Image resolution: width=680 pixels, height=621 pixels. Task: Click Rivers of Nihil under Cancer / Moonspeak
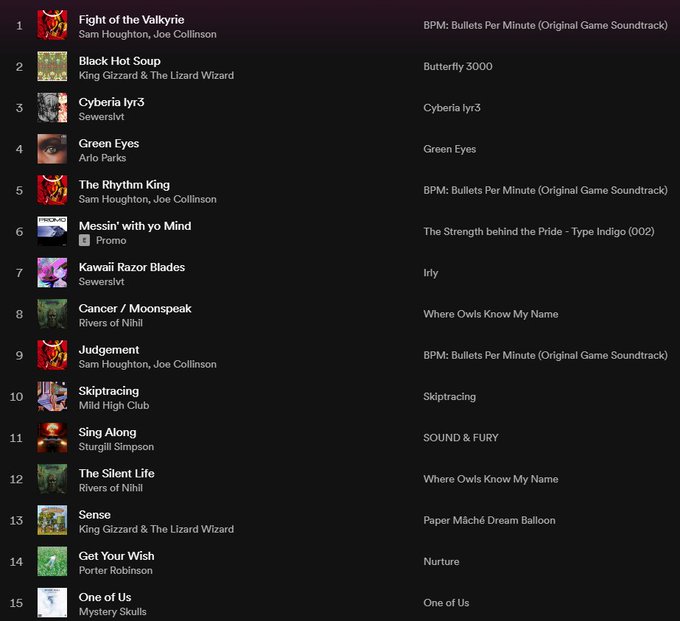[111, 323]
